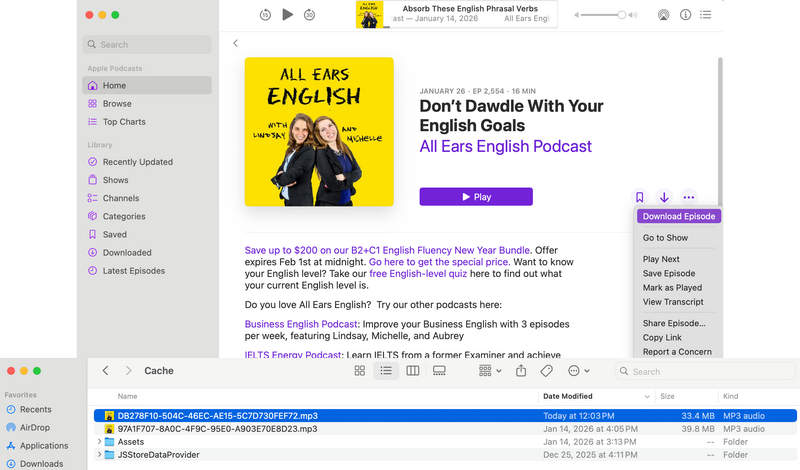Sort Finder list by Date Modified column
Image resolution: width=800 pixels, height=470 pixels.
coord(596,396)
